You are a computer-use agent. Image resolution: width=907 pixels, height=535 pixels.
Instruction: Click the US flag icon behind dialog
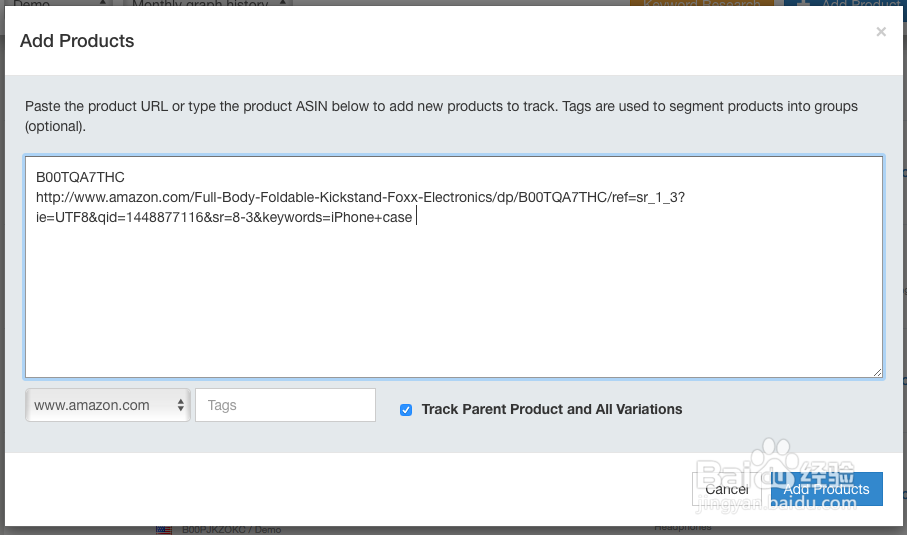[164, 530]
